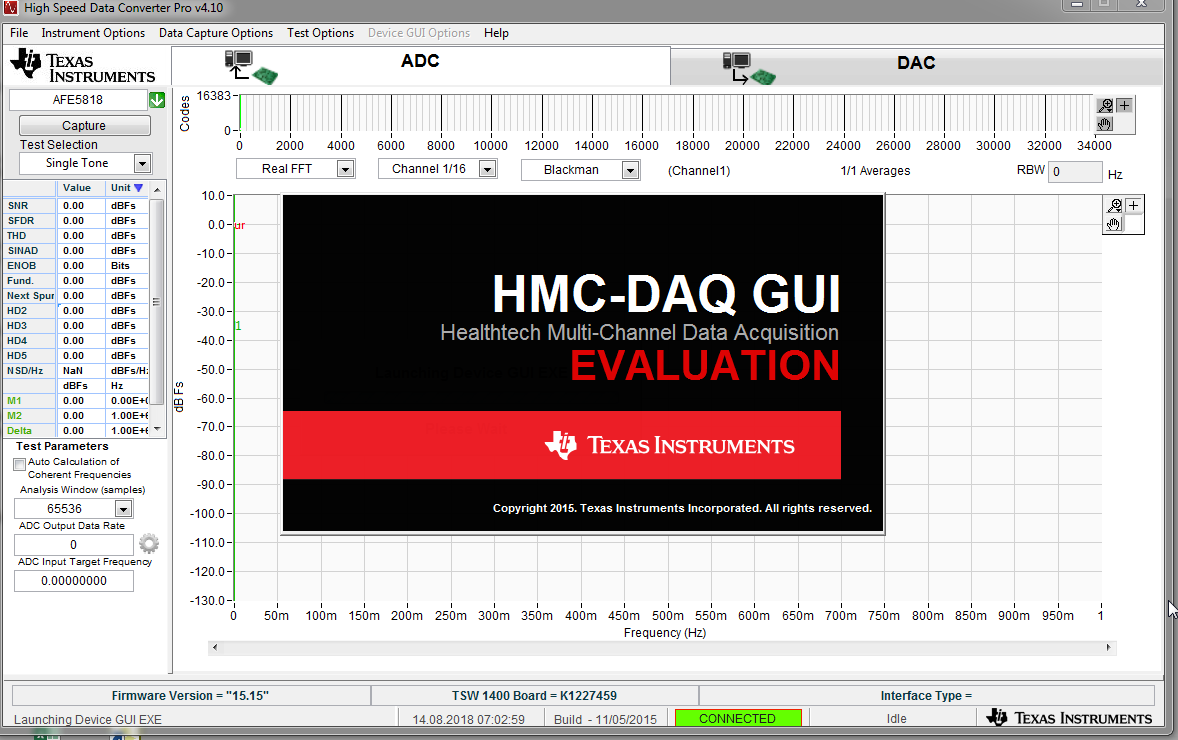Click the results table scroll down arrow
Screen dimensions: 1178x740
point(157,430)
